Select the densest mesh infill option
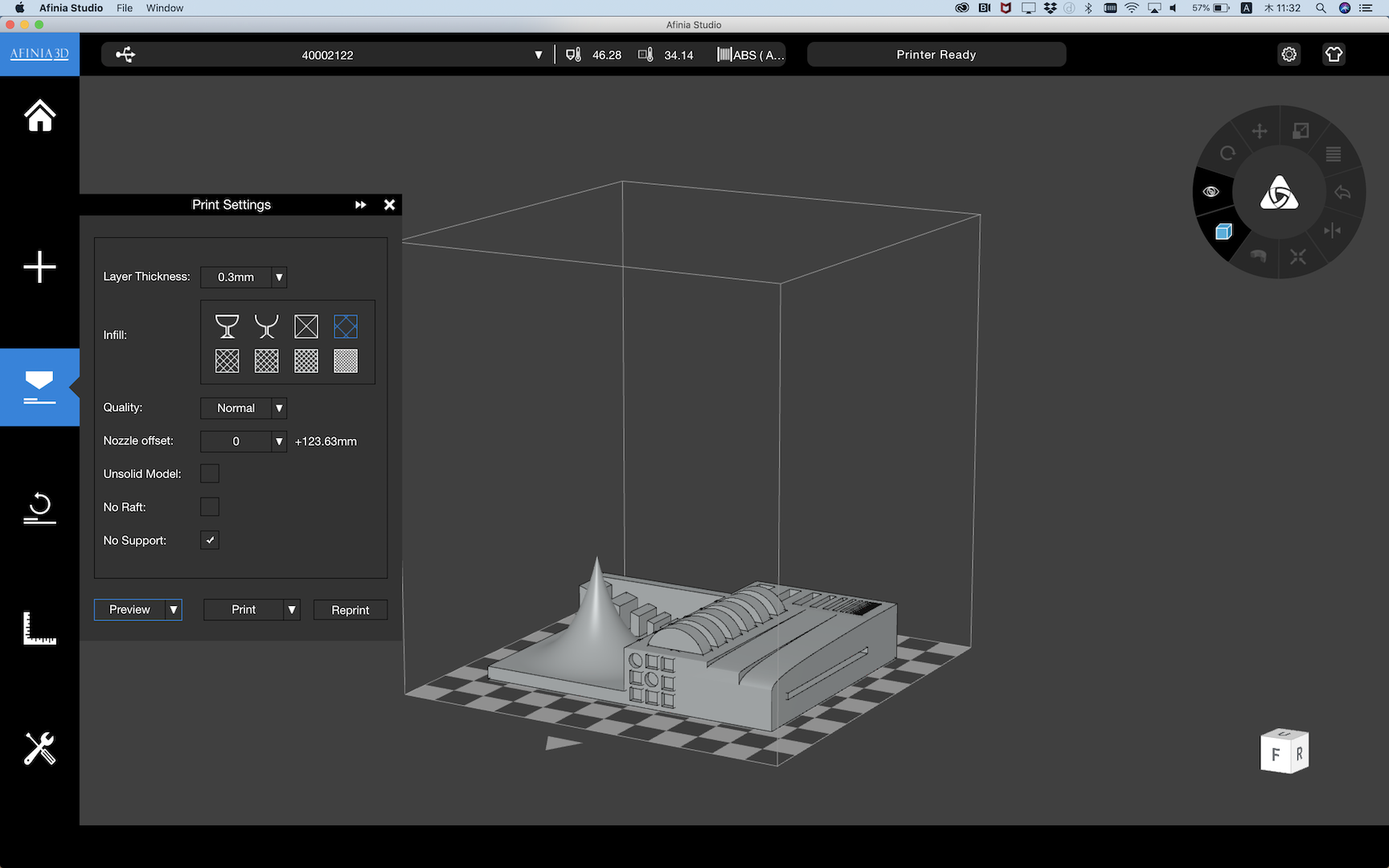1389x868 pixels. (x=346, y=361)
